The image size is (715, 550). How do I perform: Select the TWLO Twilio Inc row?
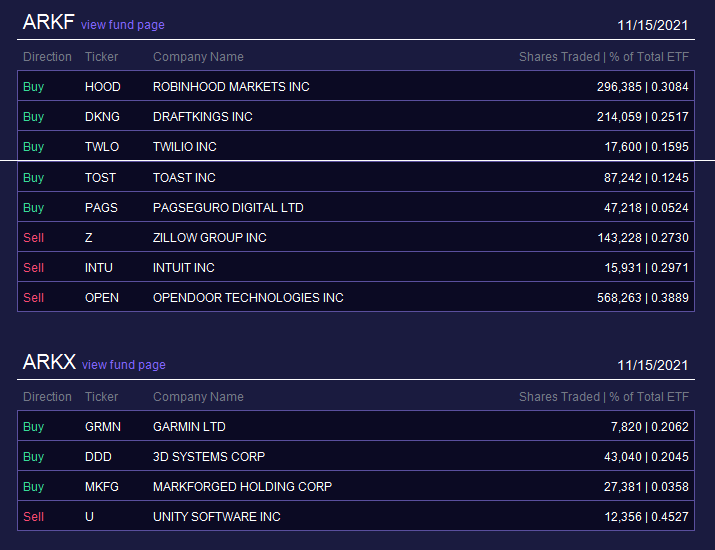point(356,146)
